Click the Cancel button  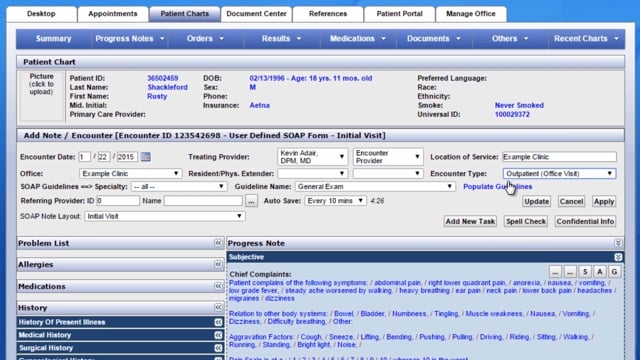tap(571, 202)
